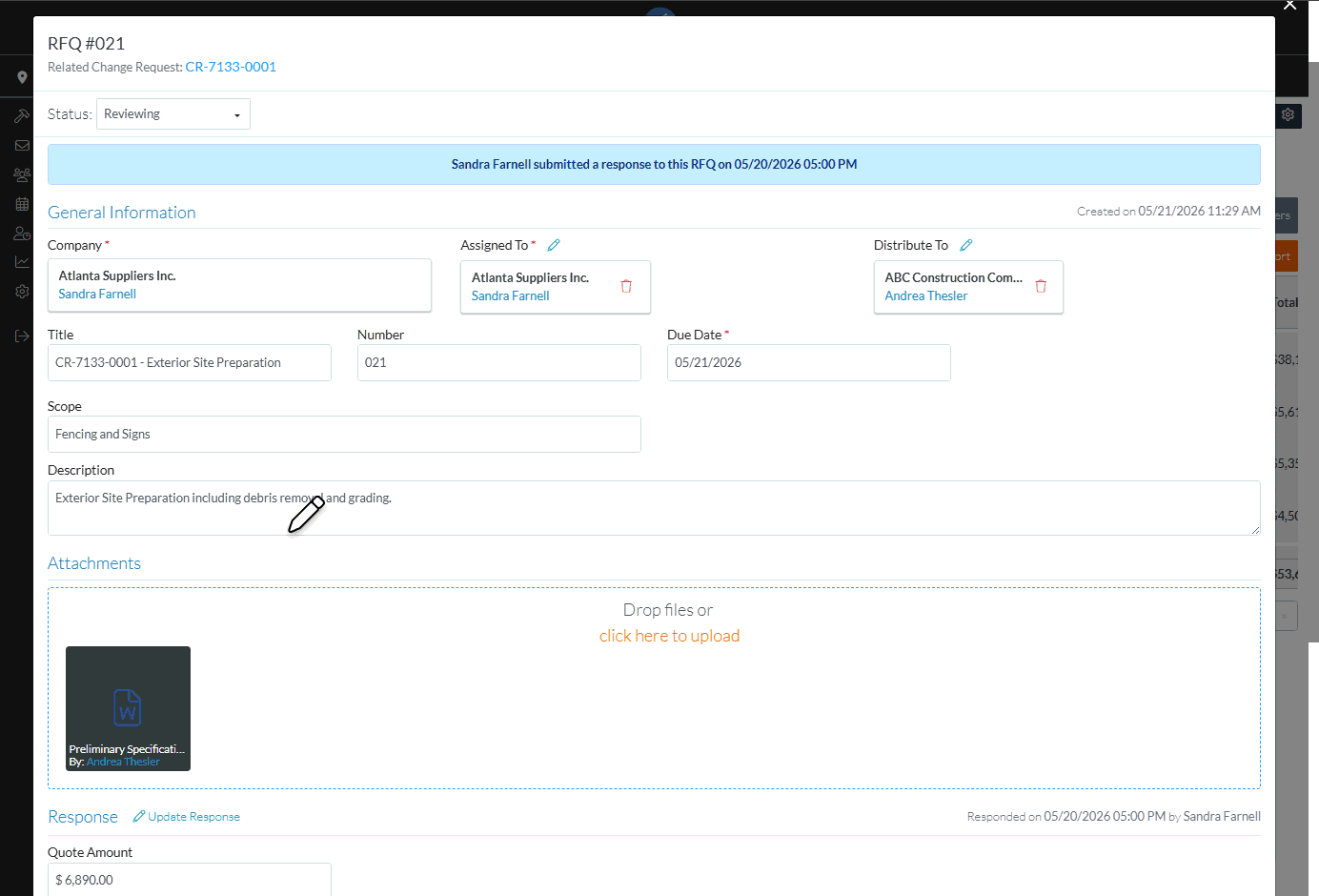The height and width of the screenshot is (896, 1319).
Task: Open the settings gear icon in the sidebar
Action: 22,292
